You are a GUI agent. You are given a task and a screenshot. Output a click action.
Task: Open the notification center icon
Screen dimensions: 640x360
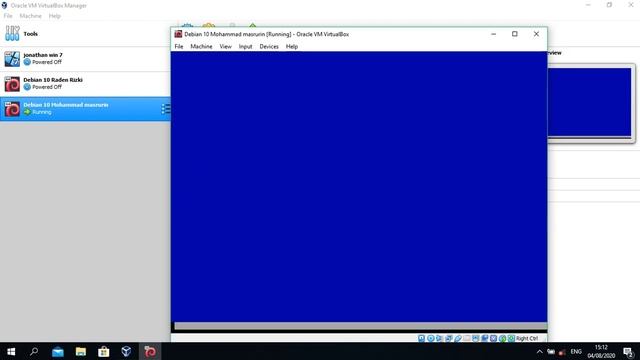coord(629,352)
